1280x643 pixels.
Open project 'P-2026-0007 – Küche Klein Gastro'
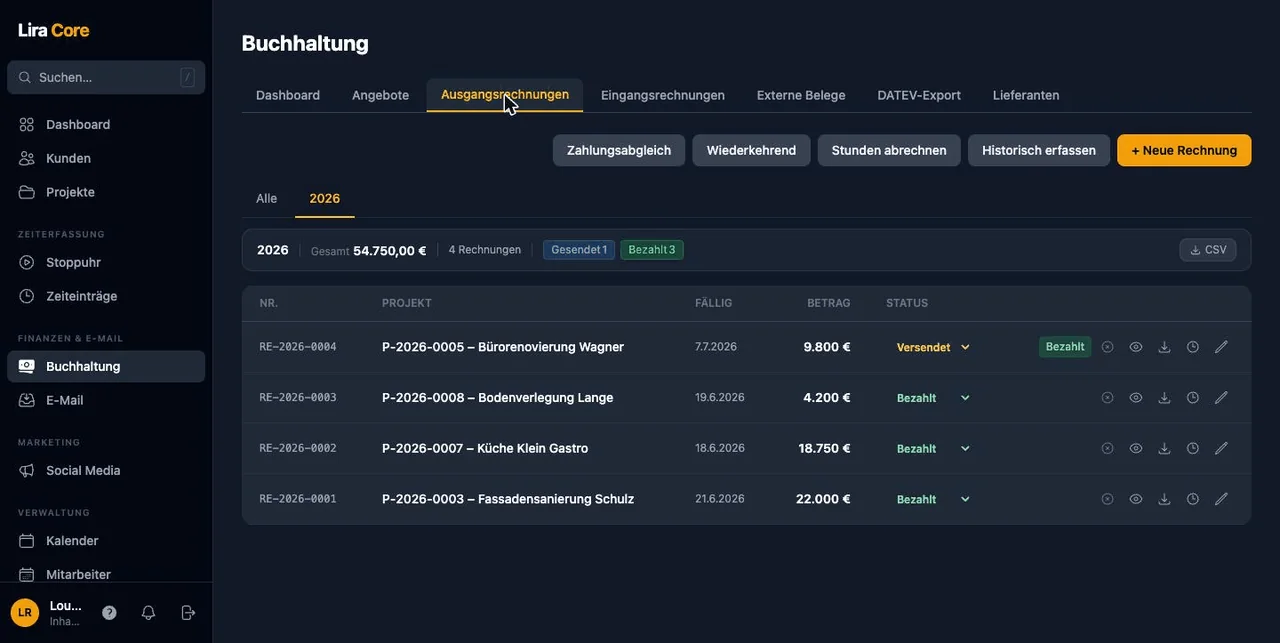point(485,448)
